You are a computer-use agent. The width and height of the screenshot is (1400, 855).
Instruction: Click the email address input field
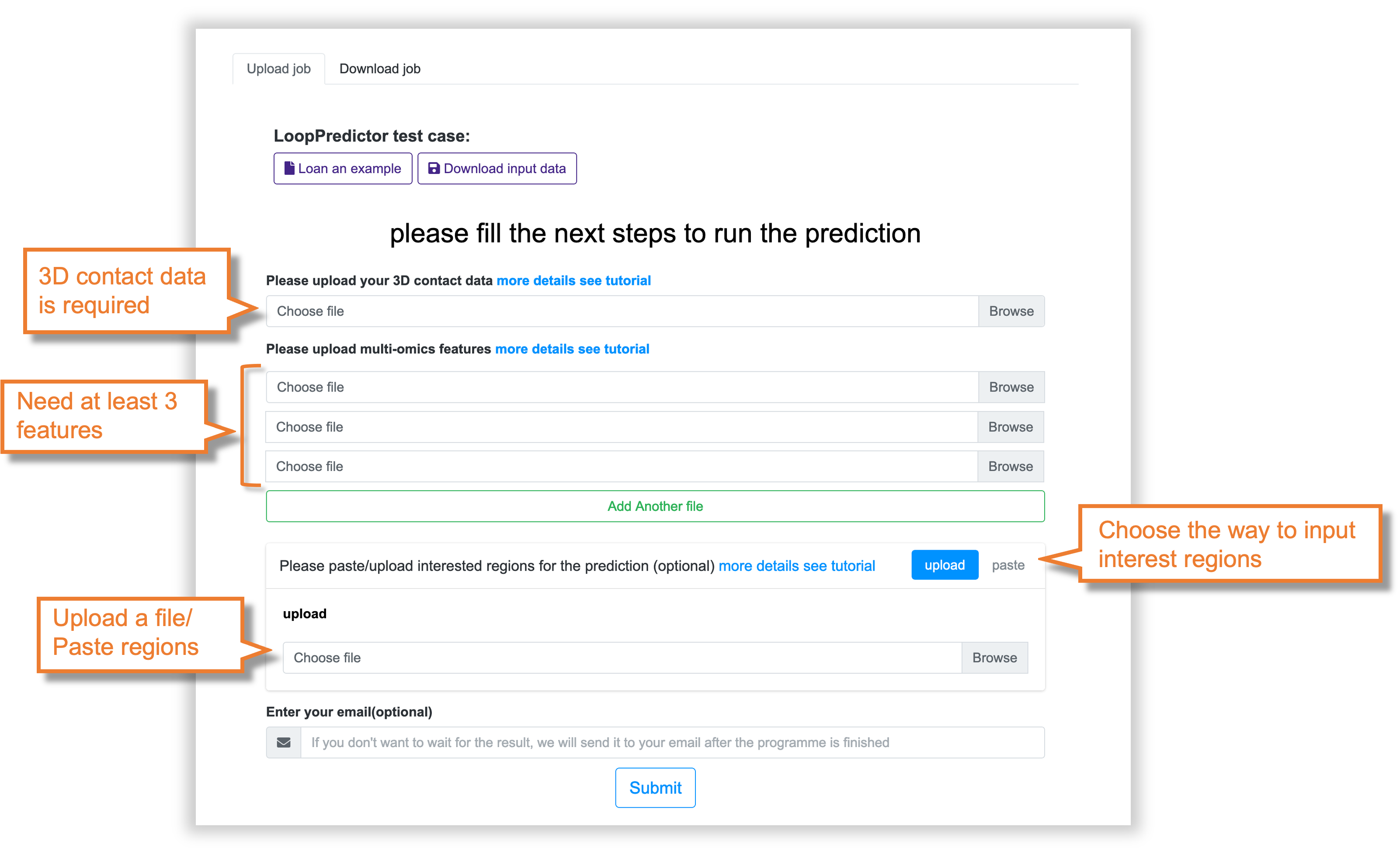pyautogui.click(x=672, y=743)
